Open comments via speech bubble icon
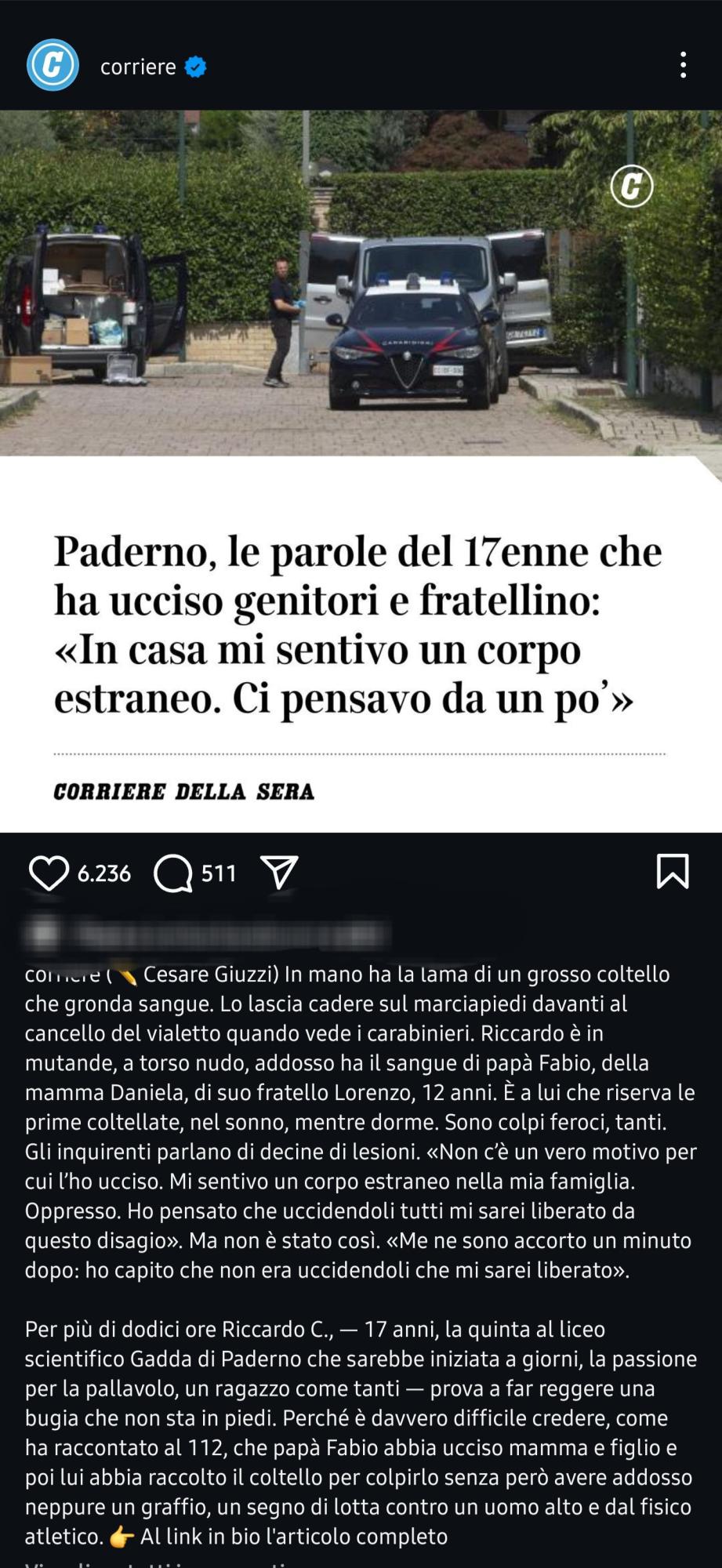Viewport: 722px width, 1568px height. [x=173, y=873]
